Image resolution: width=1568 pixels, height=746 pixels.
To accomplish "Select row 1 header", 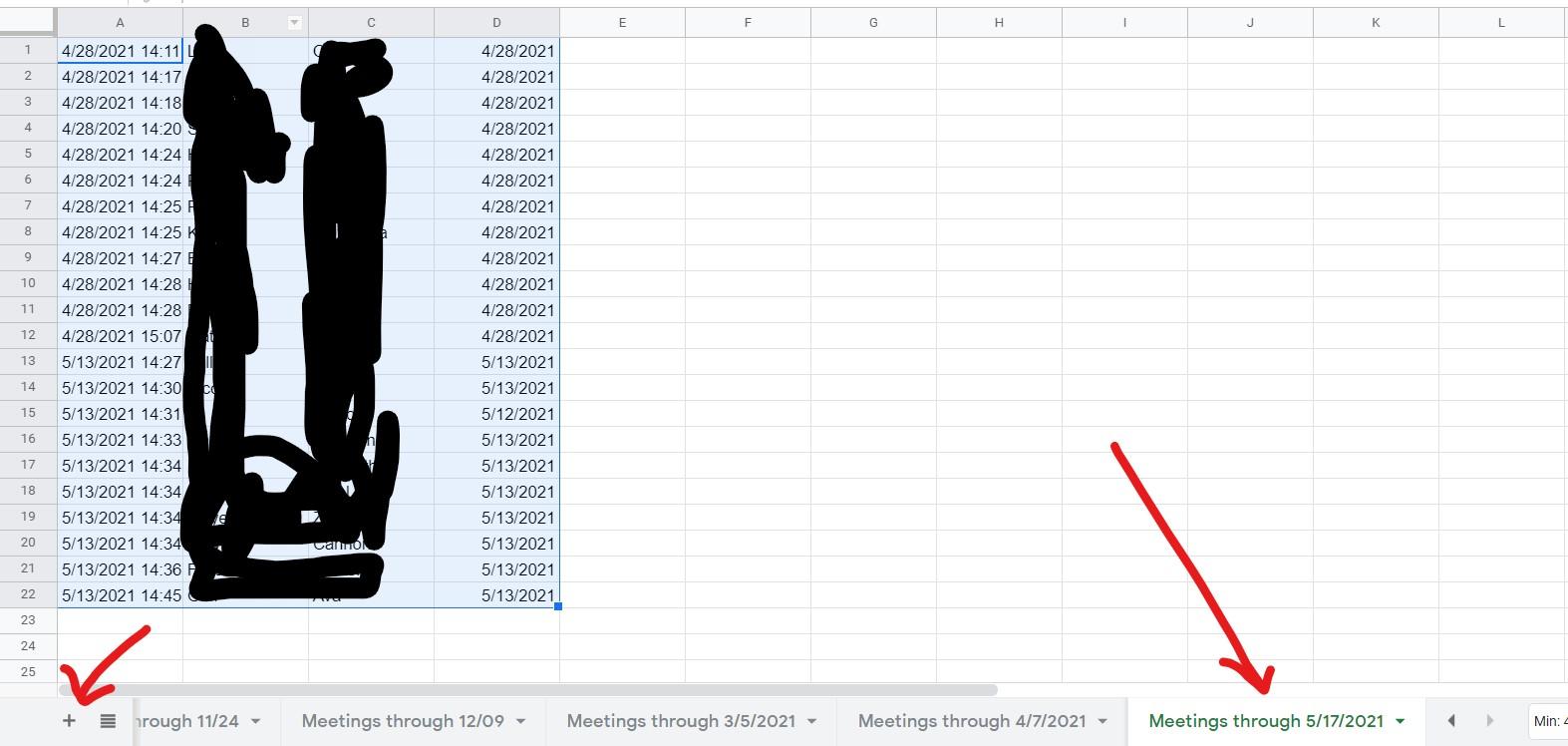I will [x=28, y=50].
